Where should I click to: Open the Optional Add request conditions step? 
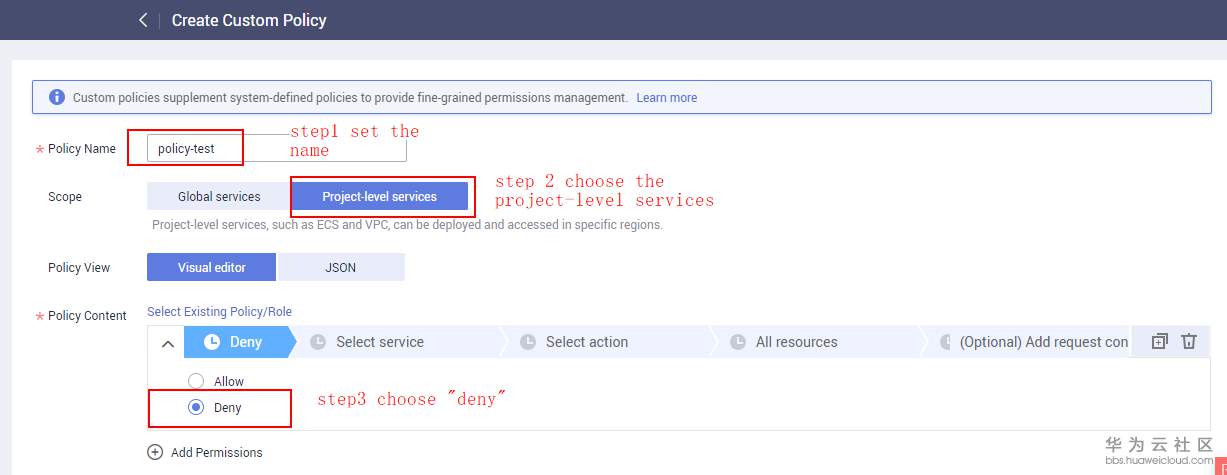(1040, 342)
